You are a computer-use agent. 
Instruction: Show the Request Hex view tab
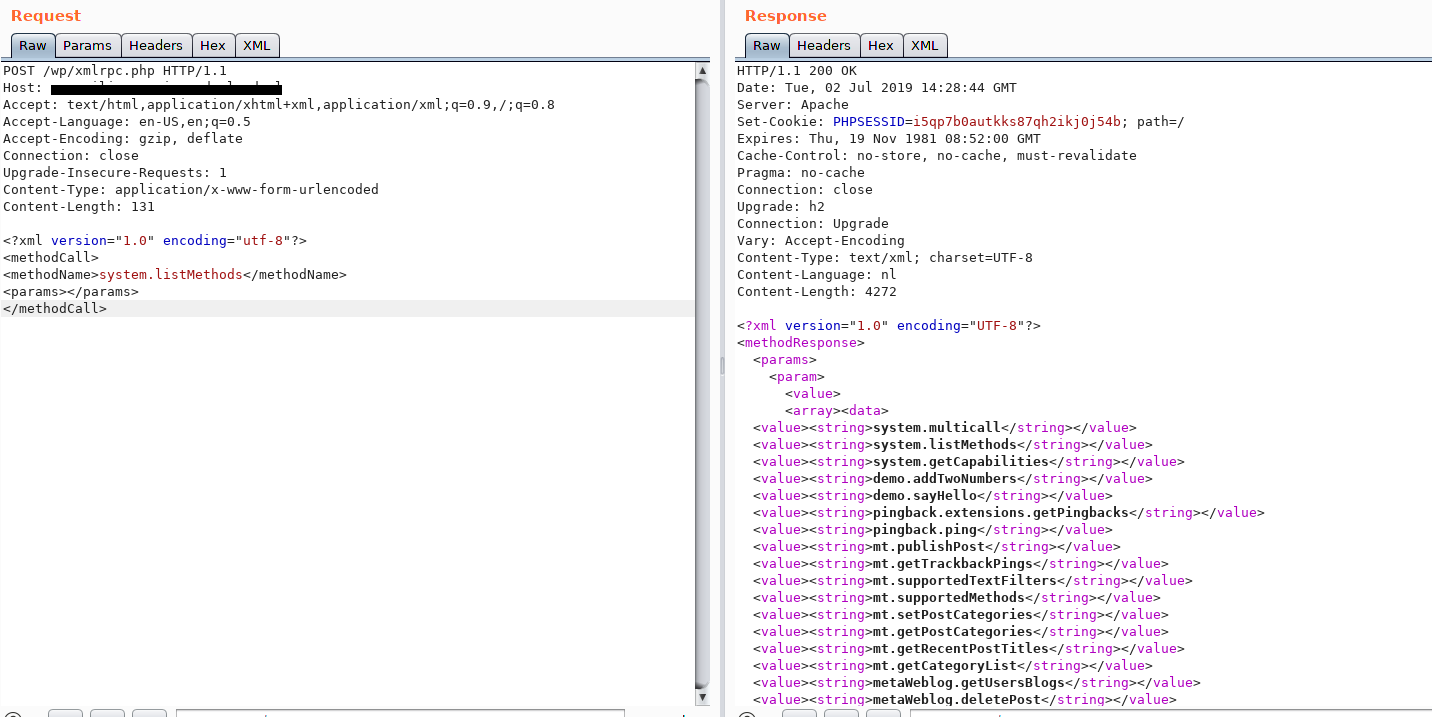[213, 46]
